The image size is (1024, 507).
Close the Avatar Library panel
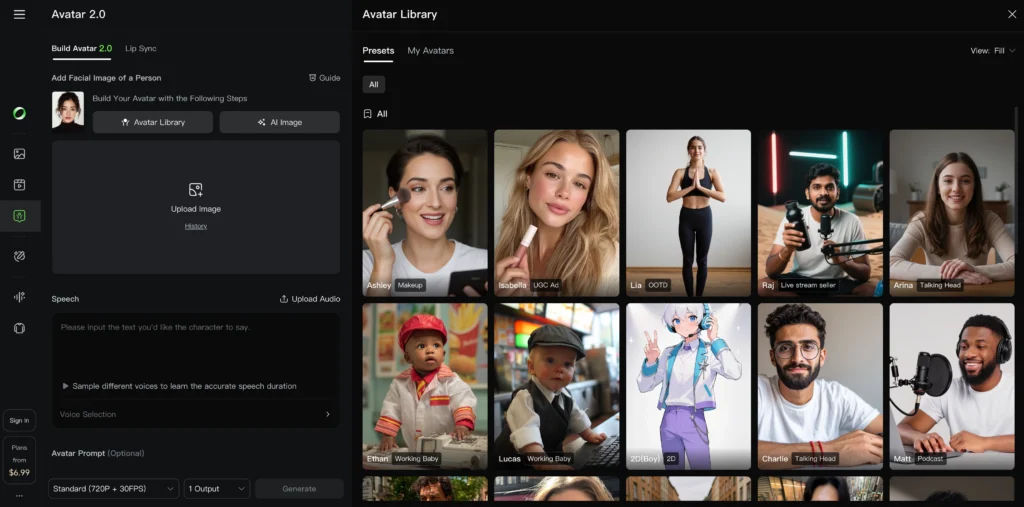1011,15
